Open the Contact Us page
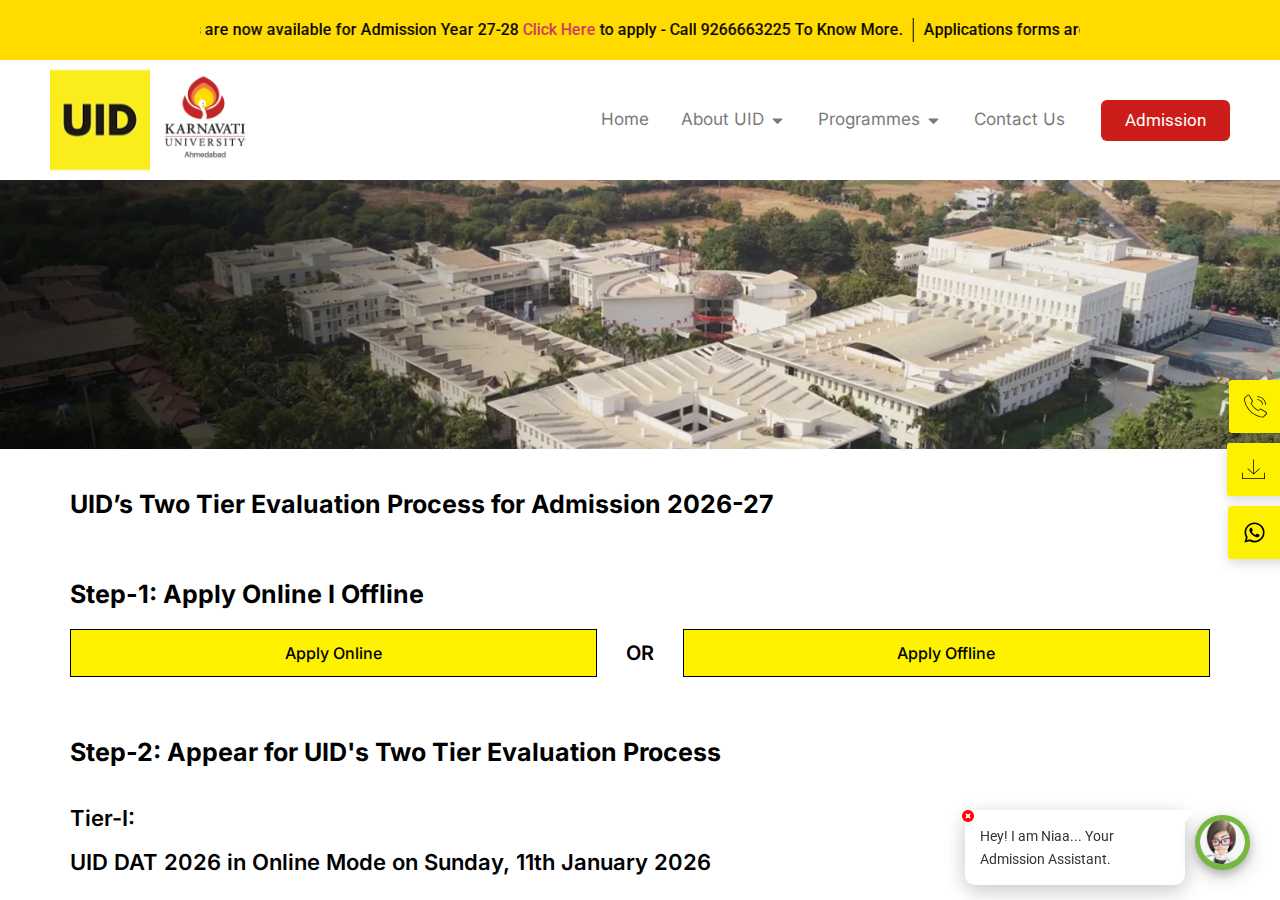This screenshot has height=900, width=1280. 1019,119
